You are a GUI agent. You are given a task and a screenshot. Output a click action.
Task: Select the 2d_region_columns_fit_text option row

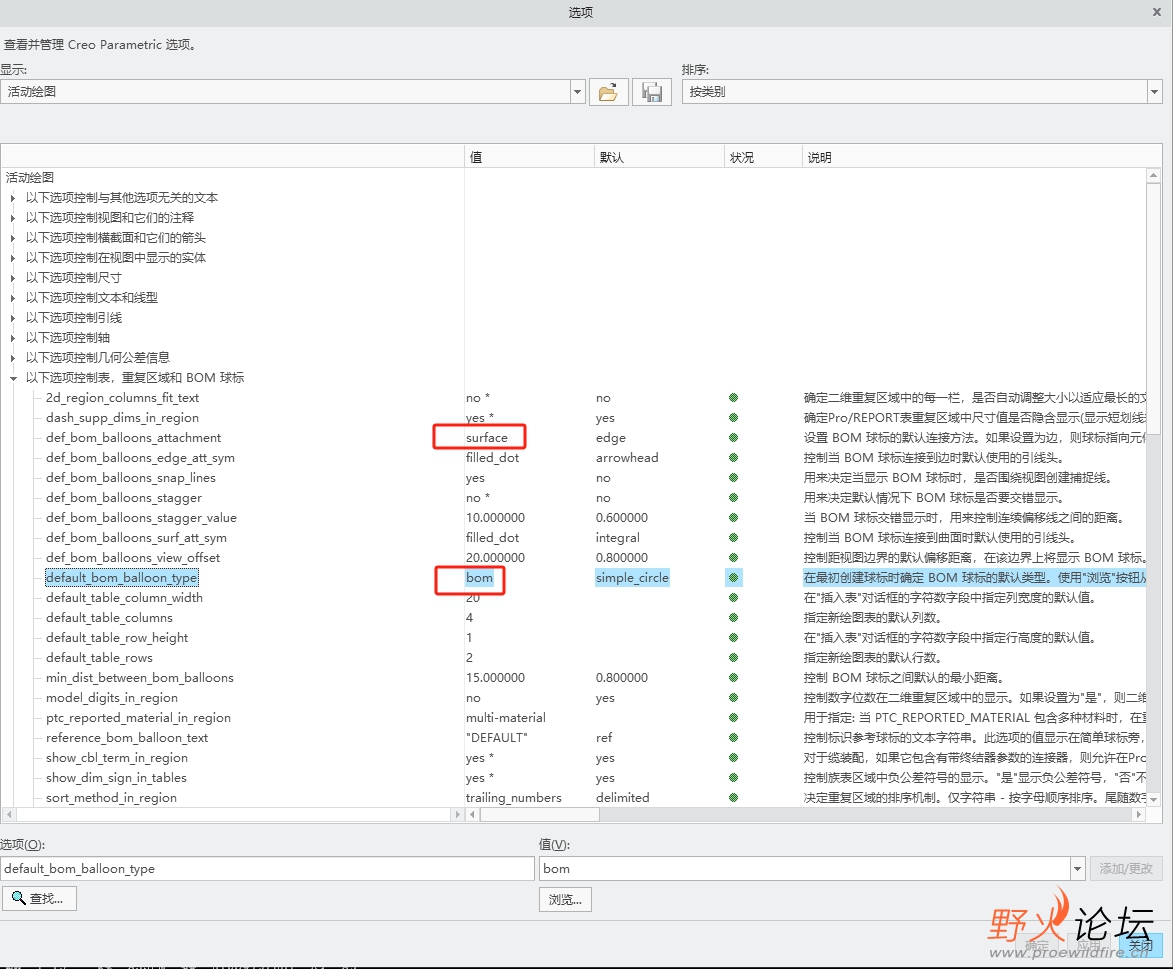tap(122, 397)
